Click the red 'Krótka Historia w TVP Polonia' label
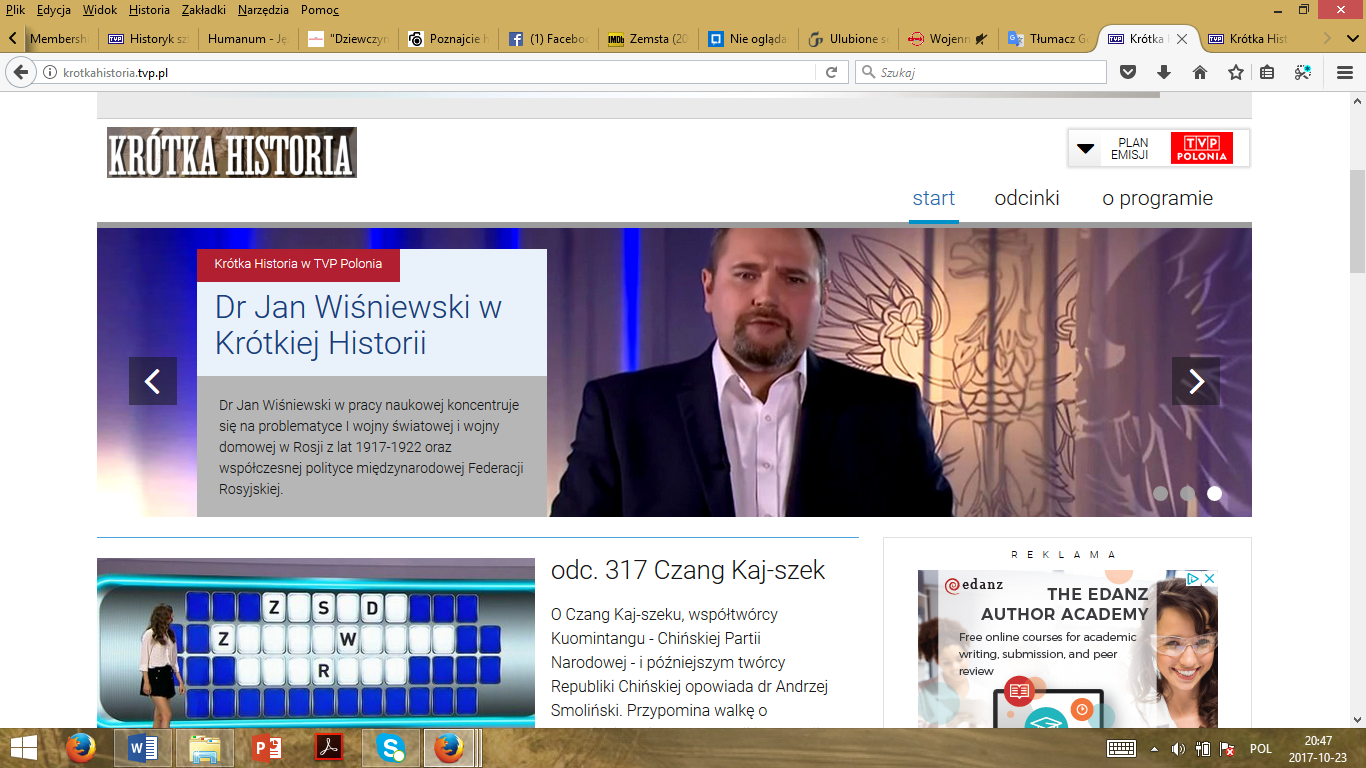Image resolution: width=1366 pixels, height=768 pixels. click(x=298, y=264)
